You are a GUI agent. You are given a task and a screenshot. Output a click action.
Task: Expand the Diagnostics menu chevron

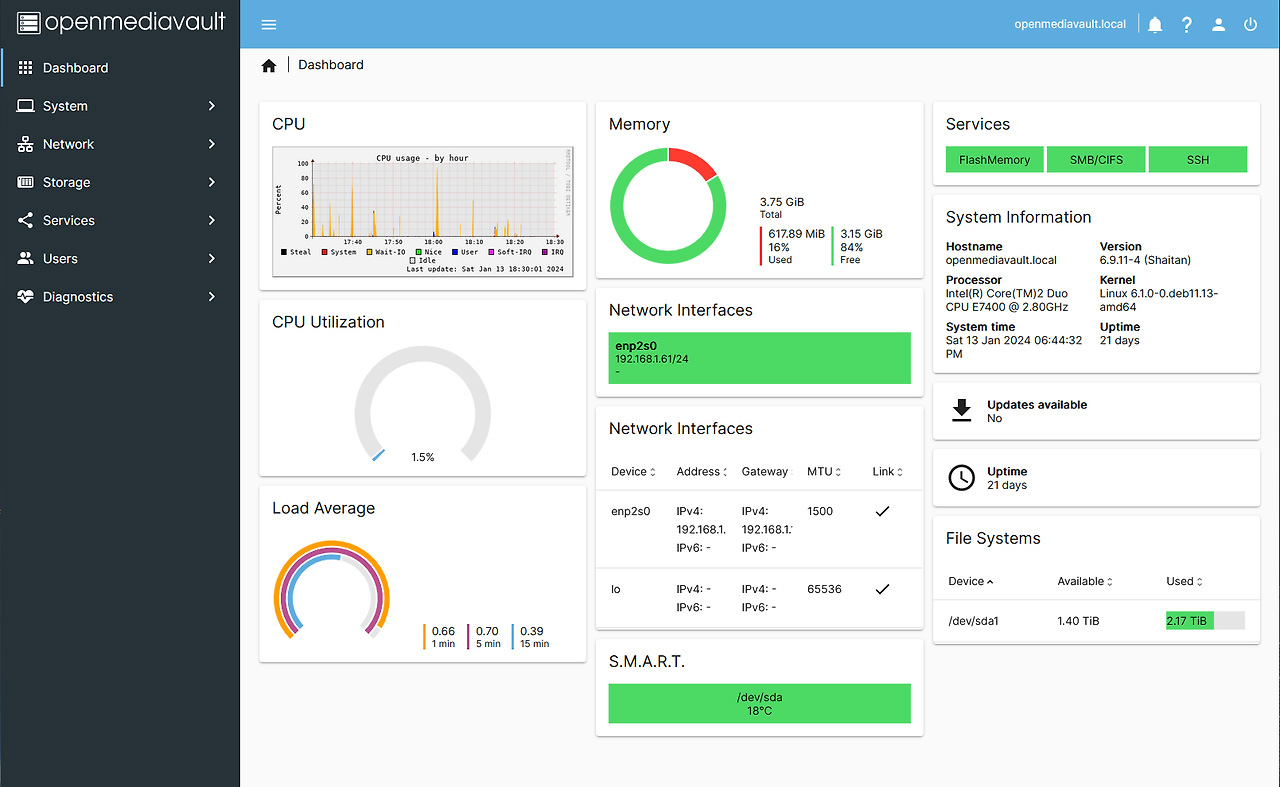click(211, 296)
